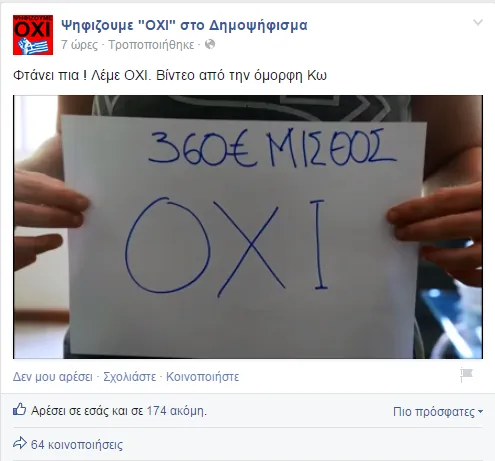Screen dimensions: 495x461
Task: Open Ψηφίζουμε "ΟΧΙ" στο Δημοψήφισμα page link
Action: (184, 25)
